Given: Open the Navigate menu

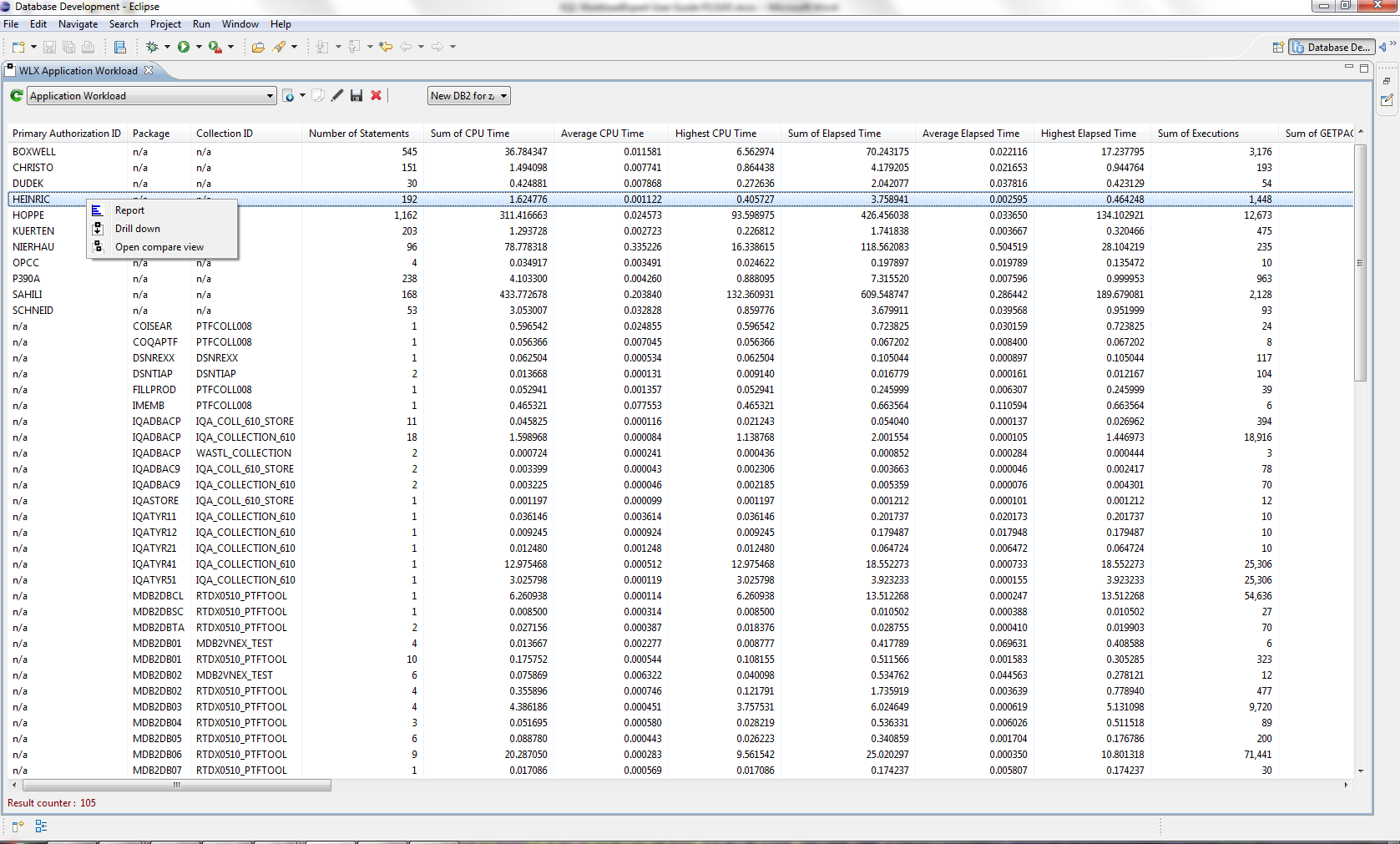Looking at the screenshot, I should (78, 24).
